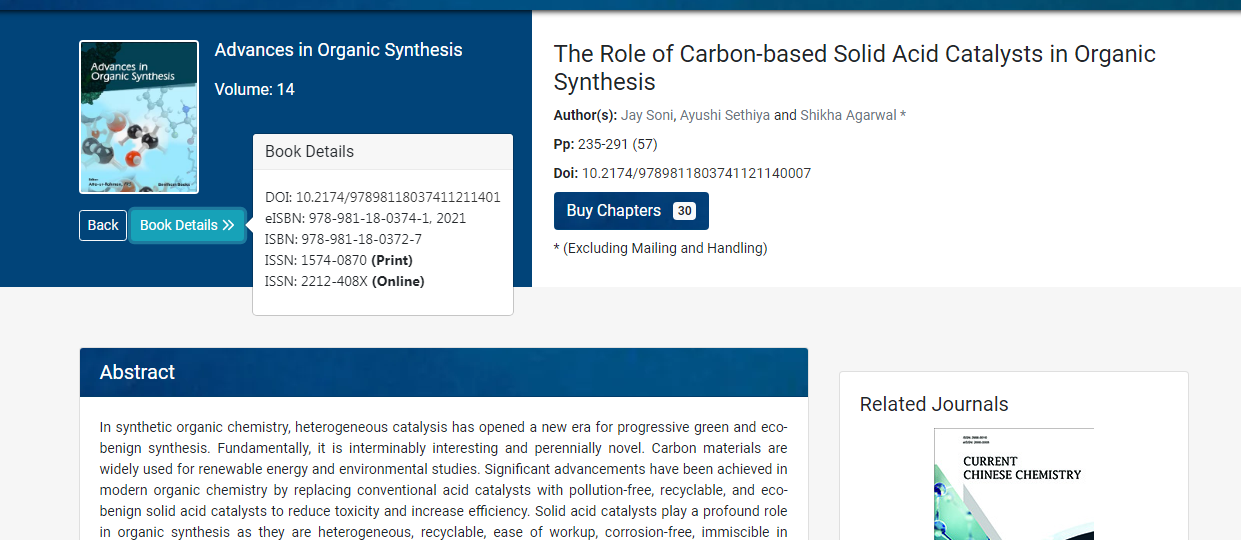Click the Advances in Organic Synthesis title
Image resolution: width=1241 pixels, height=540 pixels.
[x=338, y=50]
